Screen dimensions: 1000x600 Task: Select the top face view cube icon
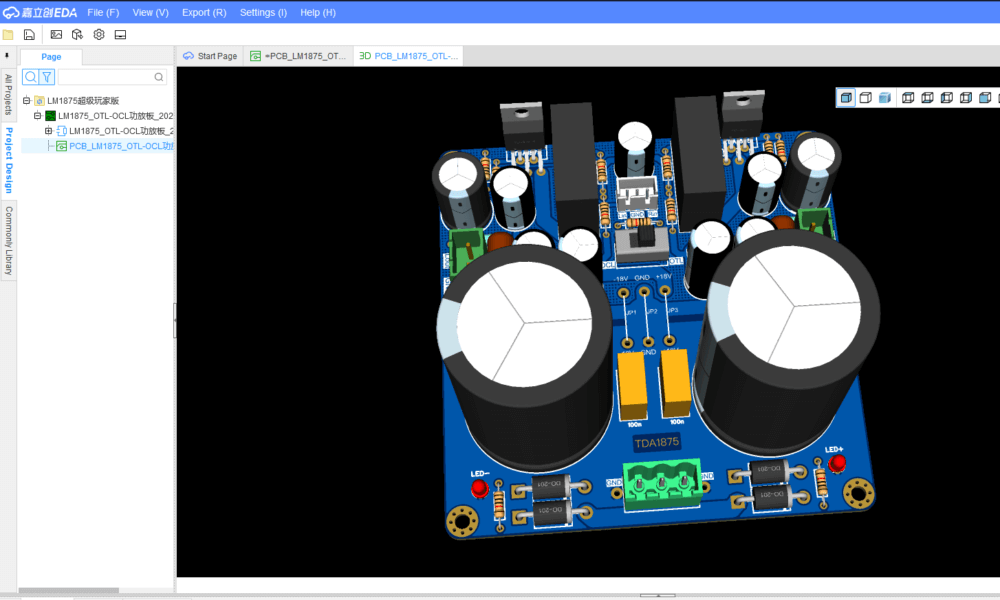[907, 97]
